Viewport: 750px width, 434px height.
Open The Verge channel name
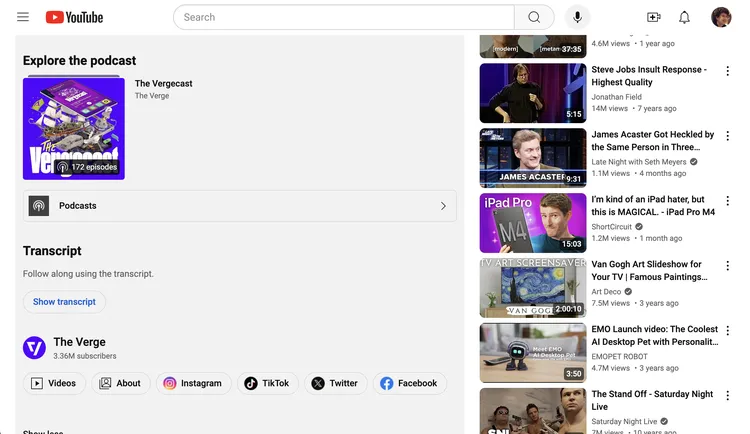coord(79,342)
